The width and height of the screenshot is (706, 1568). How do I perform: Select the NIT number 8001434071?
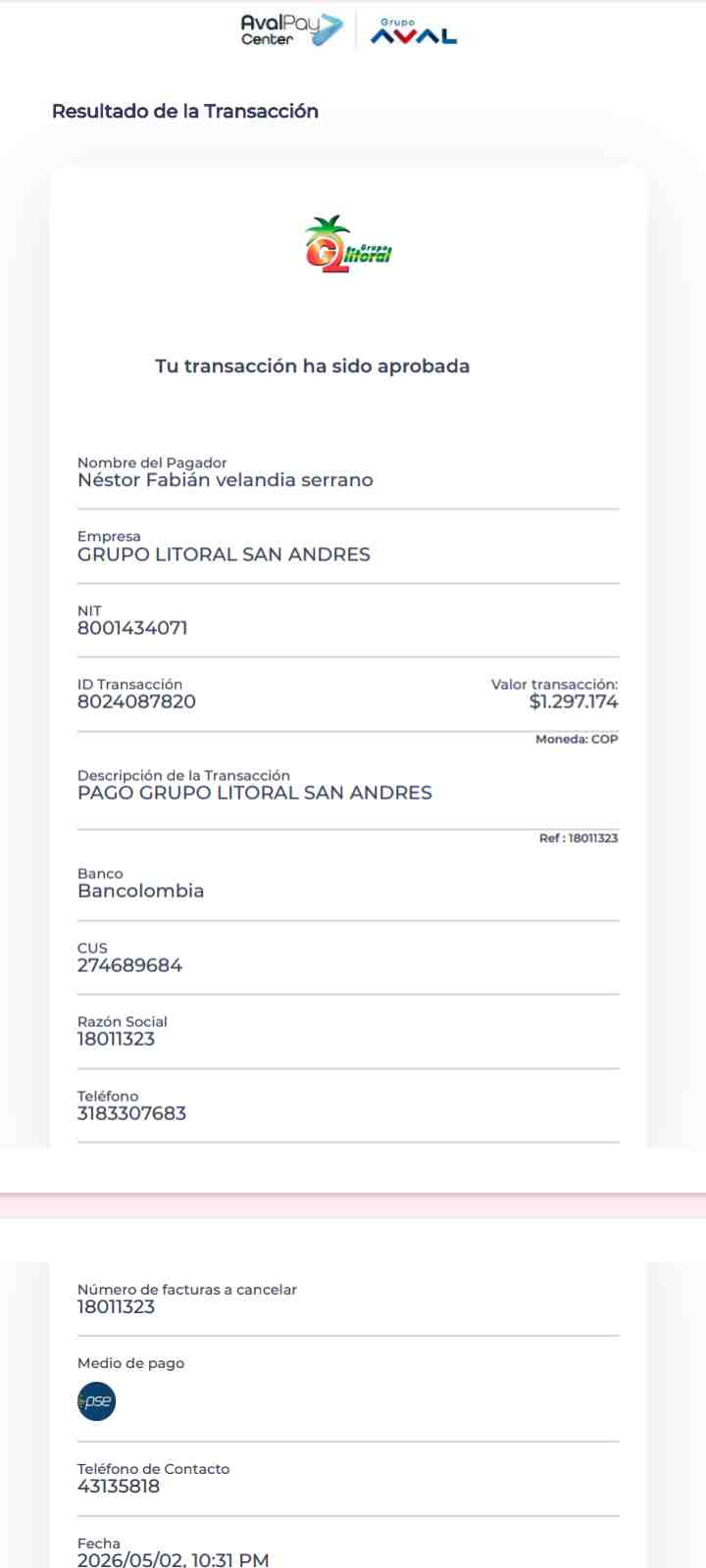point(132,628)
